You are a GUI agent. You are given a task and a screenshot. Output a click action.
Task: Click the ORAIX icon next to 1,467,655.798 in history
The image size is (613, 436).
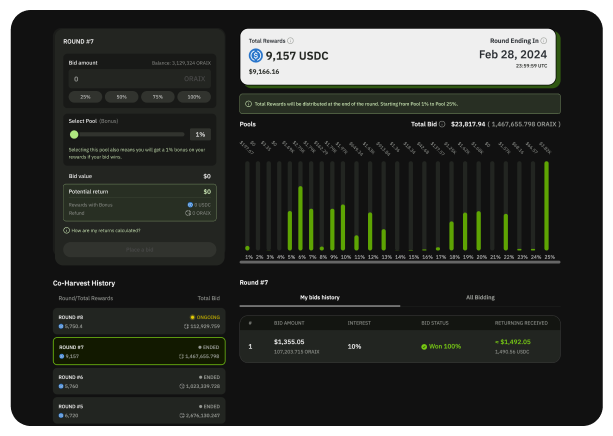tap(181, 356)
